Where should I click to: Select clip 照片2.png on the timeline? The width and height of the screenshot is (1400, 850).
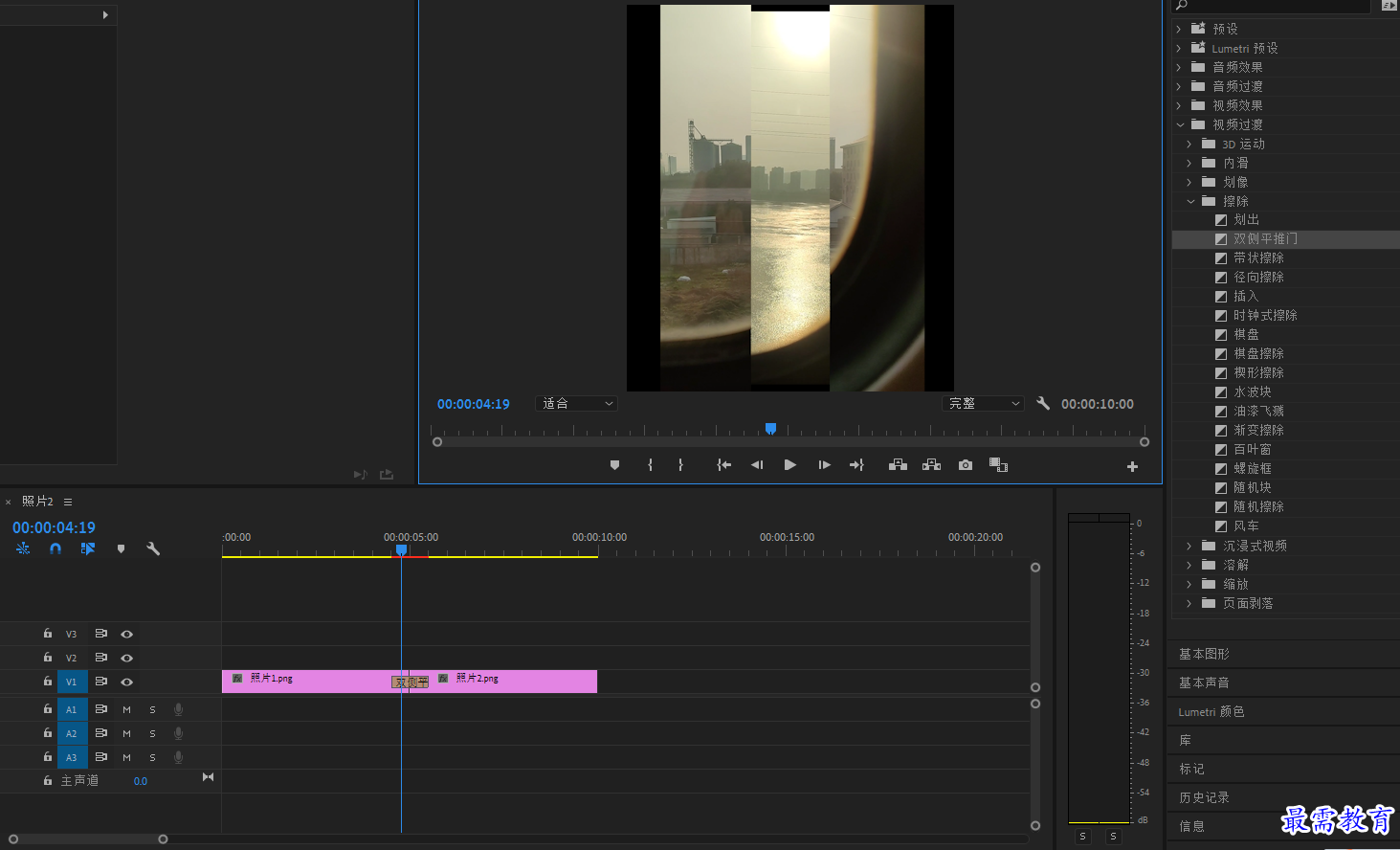[x=513, y=681]
